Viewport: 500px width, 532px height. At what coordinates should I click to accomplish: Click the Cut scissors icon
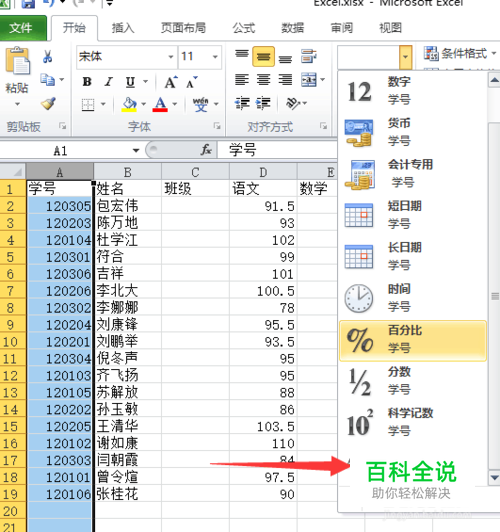tap(47, 57)
